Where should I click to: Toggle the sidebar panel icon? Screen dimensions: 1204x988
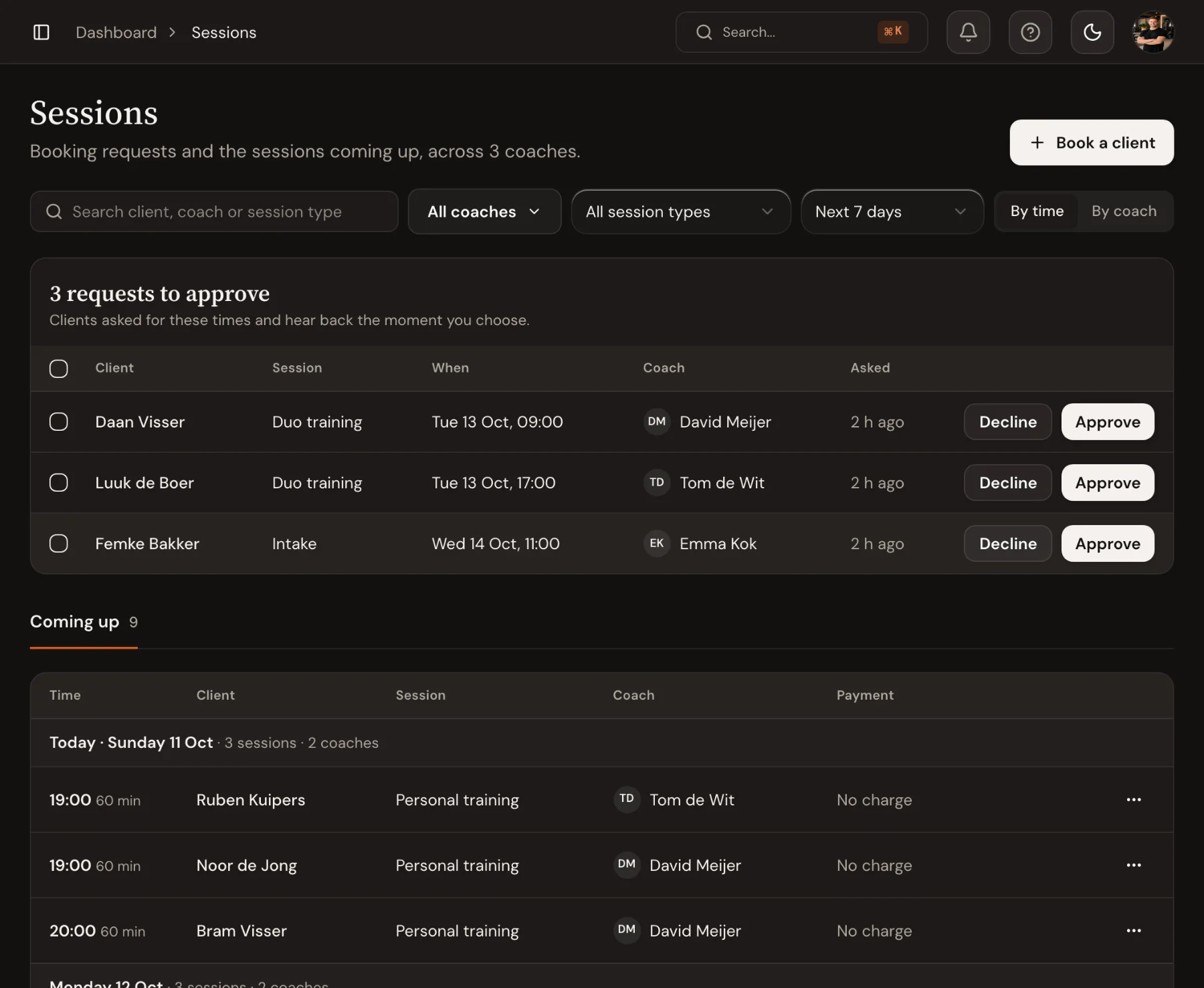pyautogui.click(x=41, y=32)
